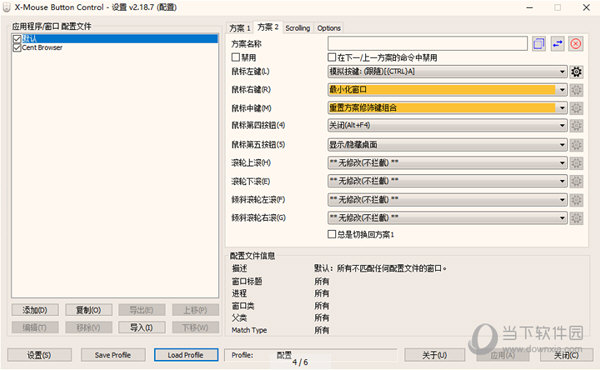Image resolution: width=600 pixels, height=370 pixels.
Task: Open the Scrolling tab
Action: (298, 28)
